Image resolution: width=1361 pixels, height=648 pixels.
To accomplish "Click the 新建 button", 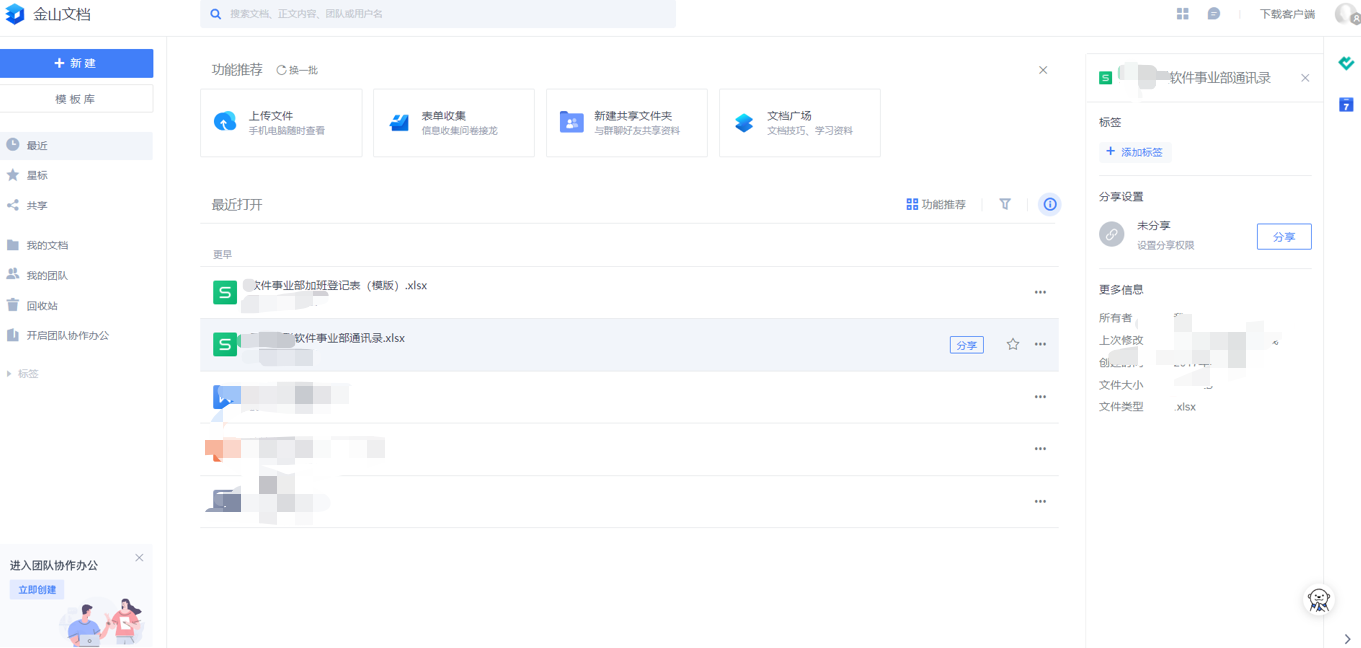I will point(76,63).
